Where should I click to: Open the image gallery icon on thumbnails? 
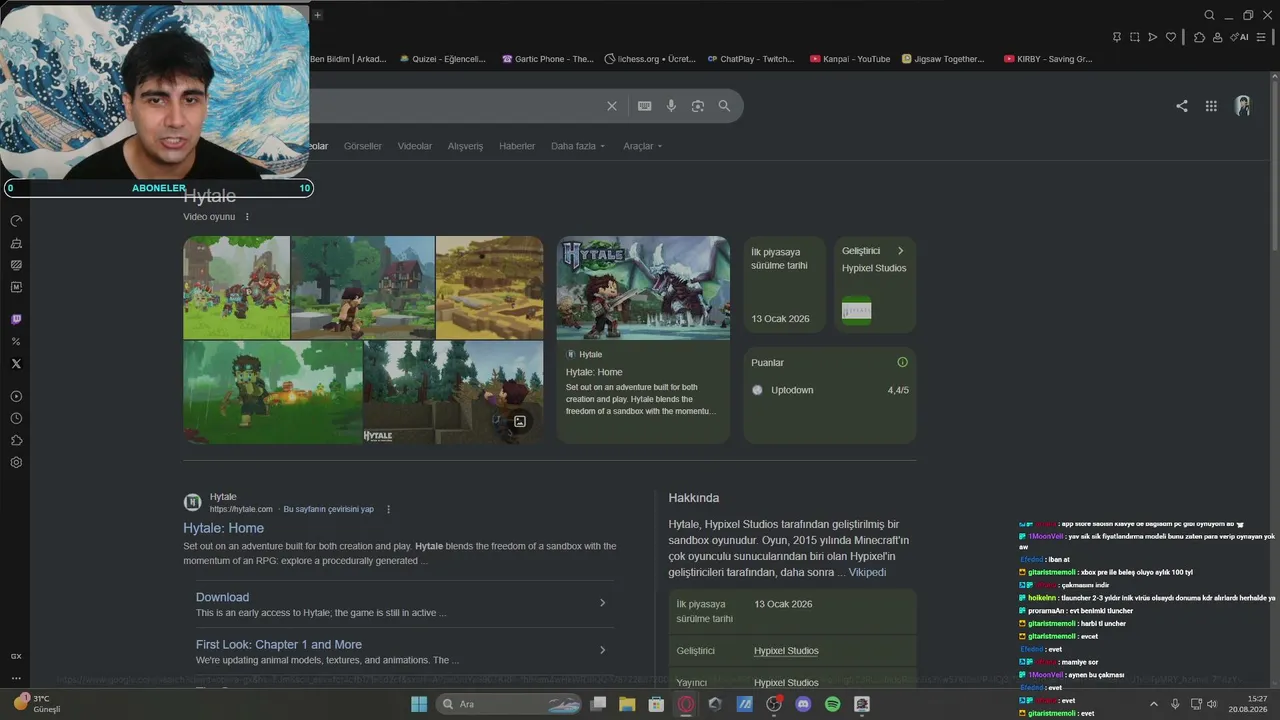click(520, 421)
